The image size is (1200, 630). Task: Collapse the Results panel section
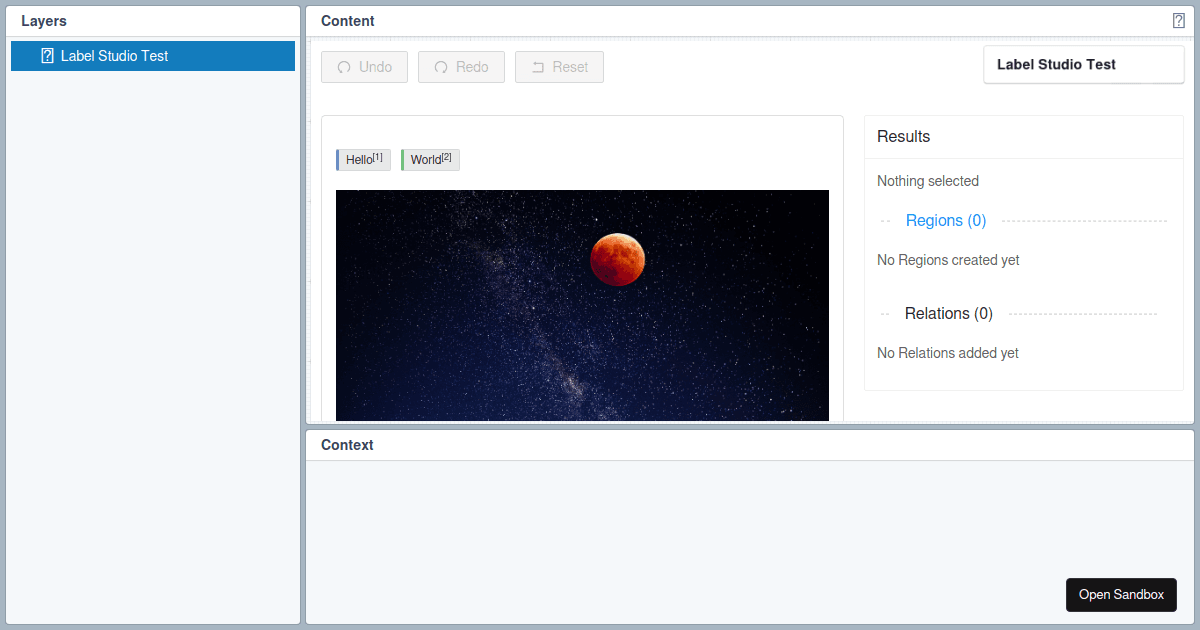[x=902, y=136]
